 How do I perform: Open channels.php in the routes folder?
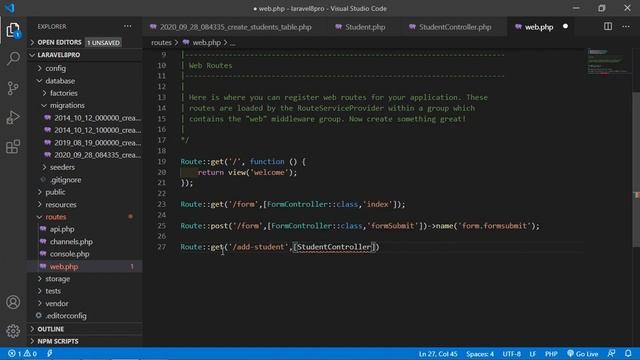pyautogui.click(x=71, y=242)
